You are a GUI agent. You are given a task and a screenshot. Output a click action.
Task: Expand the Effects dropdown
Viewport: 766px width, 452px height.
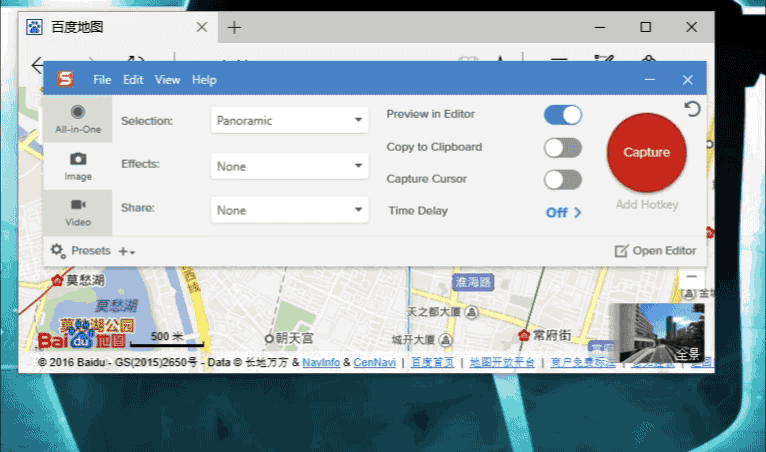tap(290, 166)
